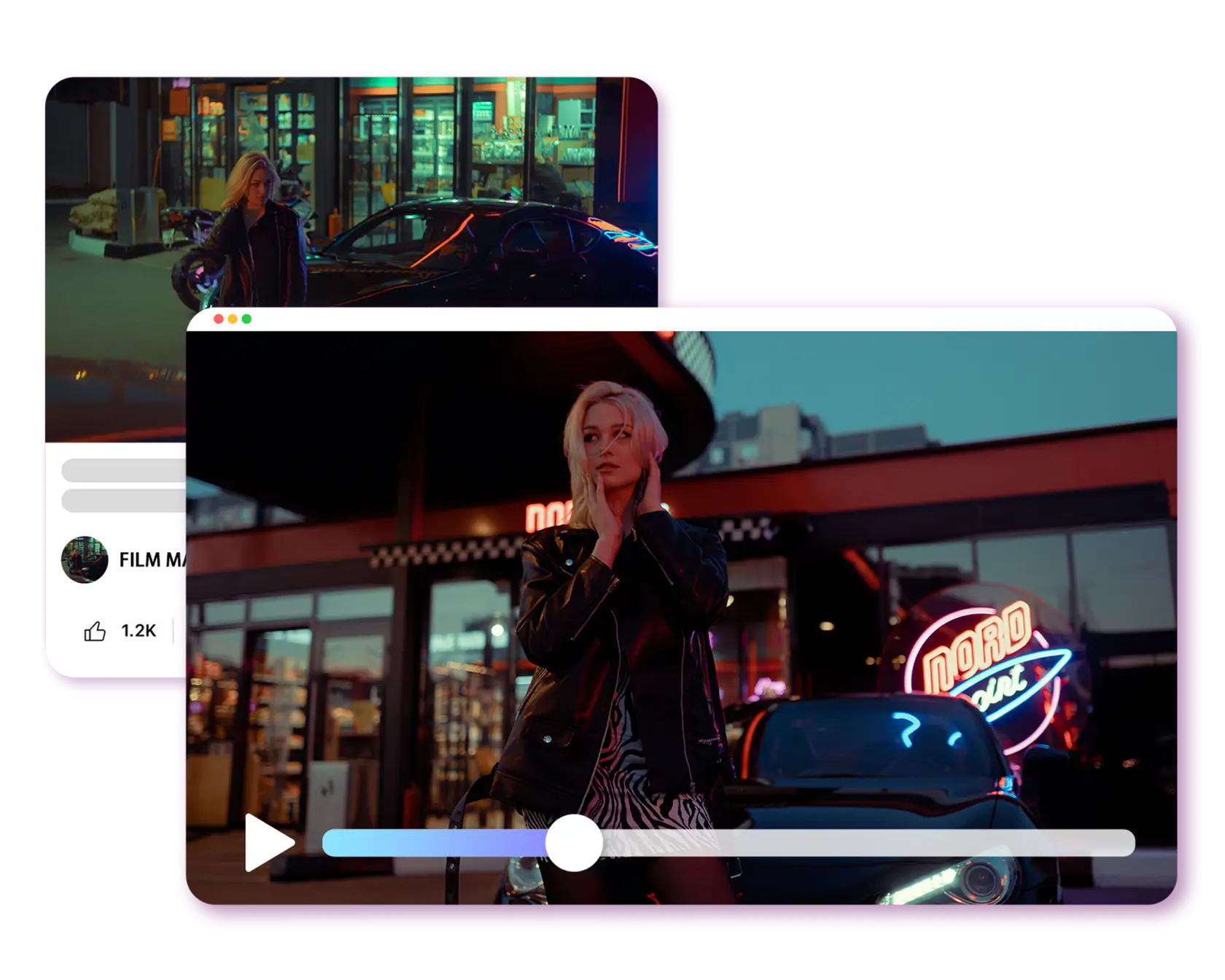Click the red close dot
This screenshot has height=980, width=1225.
point(217,319)
